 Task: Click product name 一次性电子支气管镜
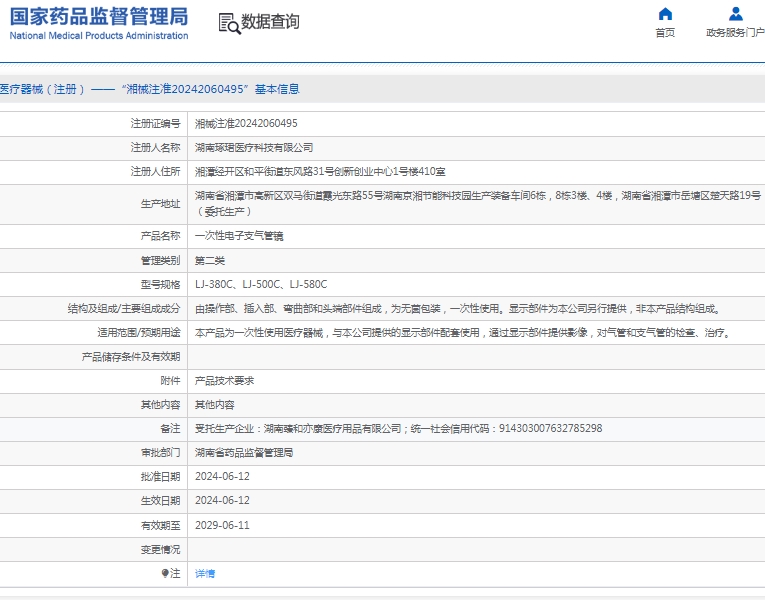(239, 236)
